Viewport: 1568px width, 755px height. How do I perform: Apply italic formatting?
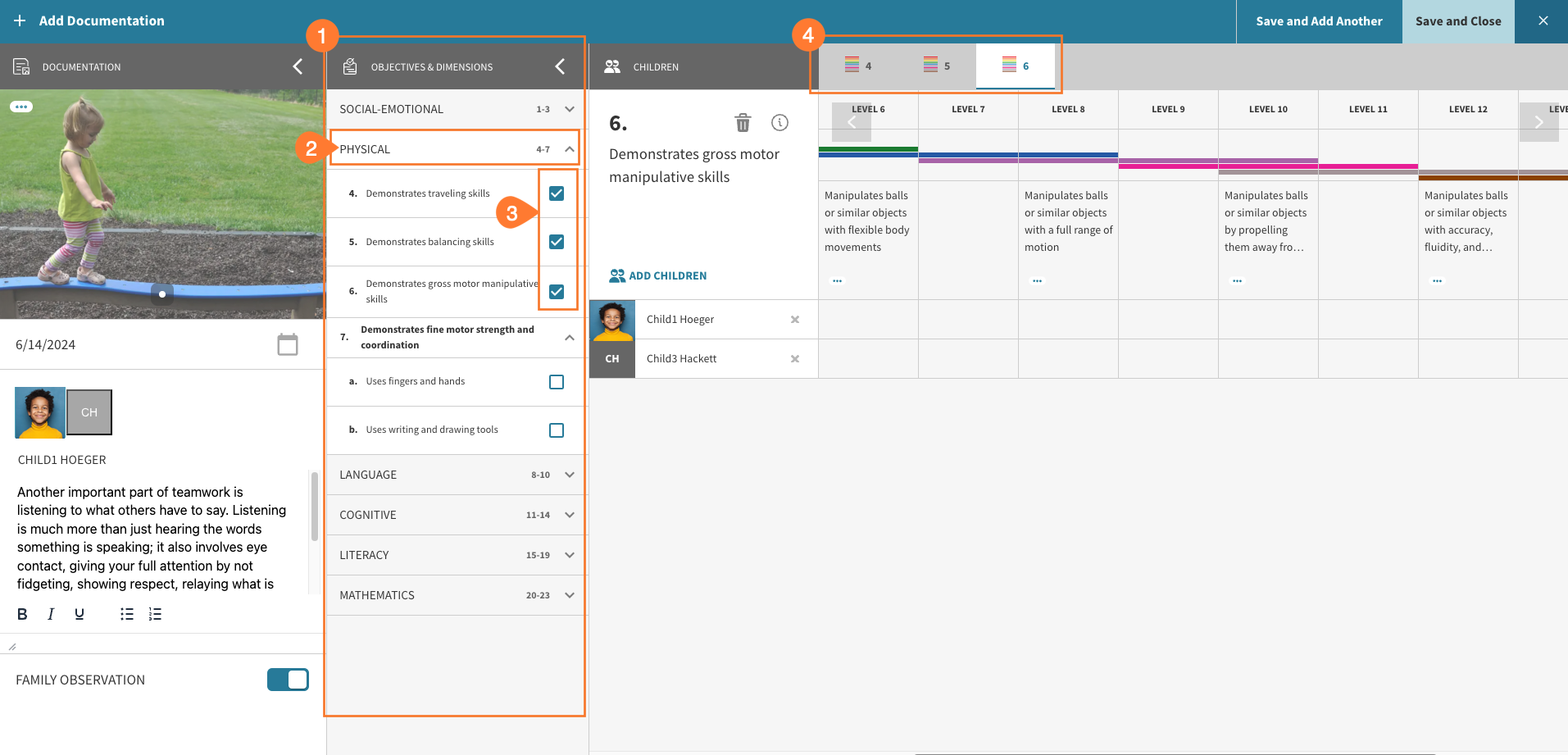50,613
